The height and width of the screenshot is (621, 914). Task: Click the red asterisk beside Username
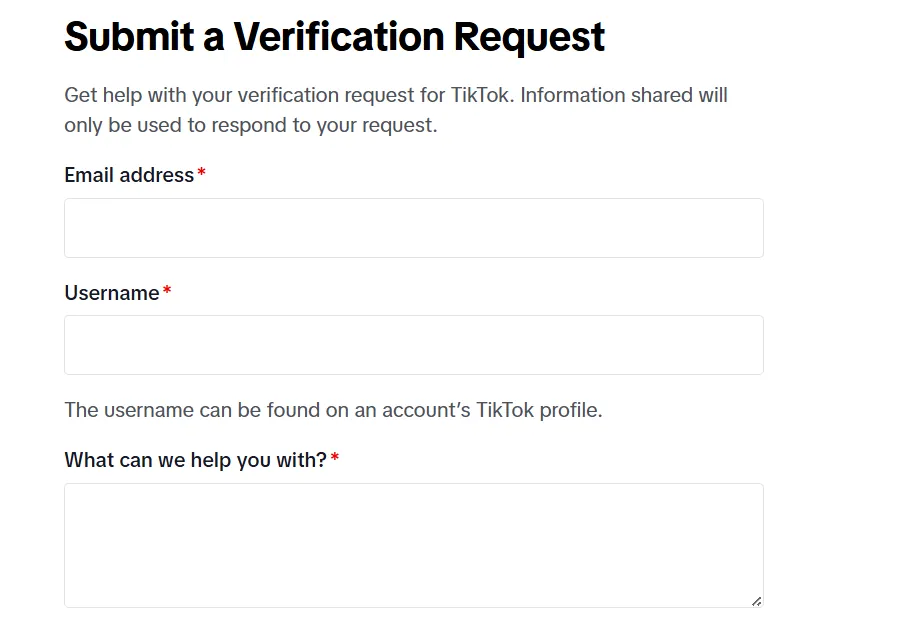[x=165, y=289]
